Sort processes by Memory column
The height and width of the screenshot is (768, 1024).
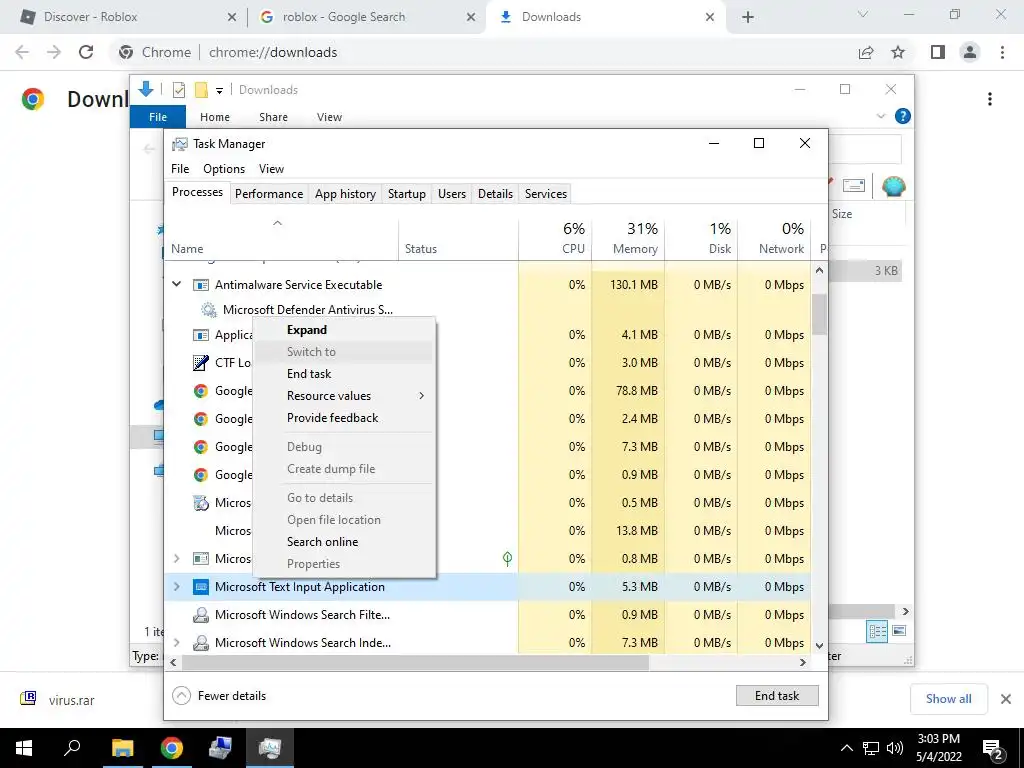pos(628,238)
